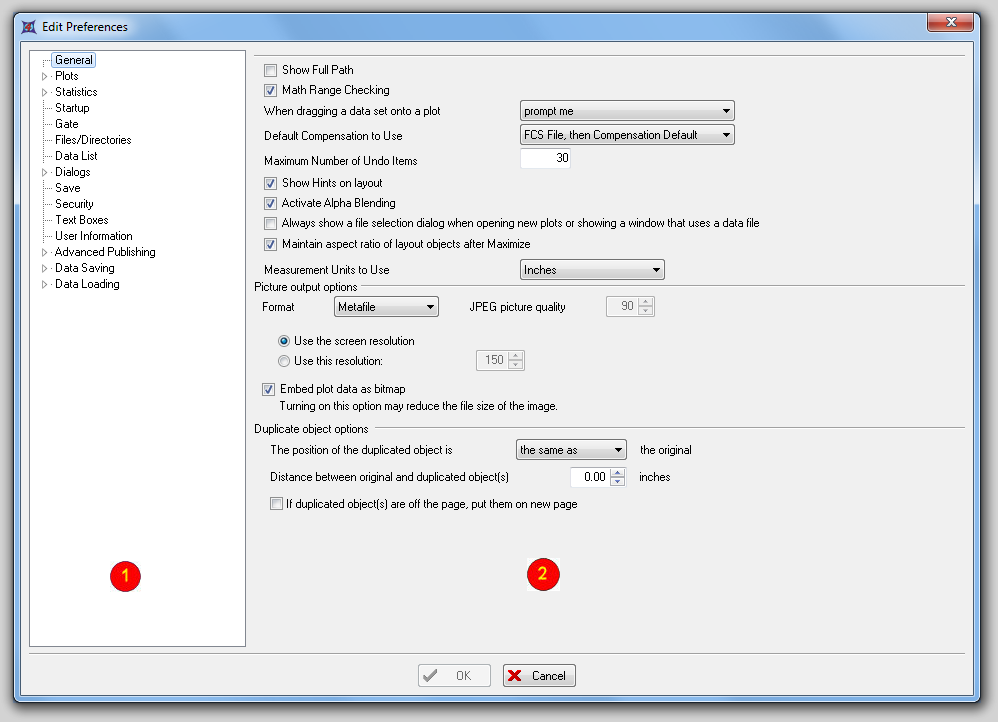Open the Security preferences category

click(x=74, y=204)
